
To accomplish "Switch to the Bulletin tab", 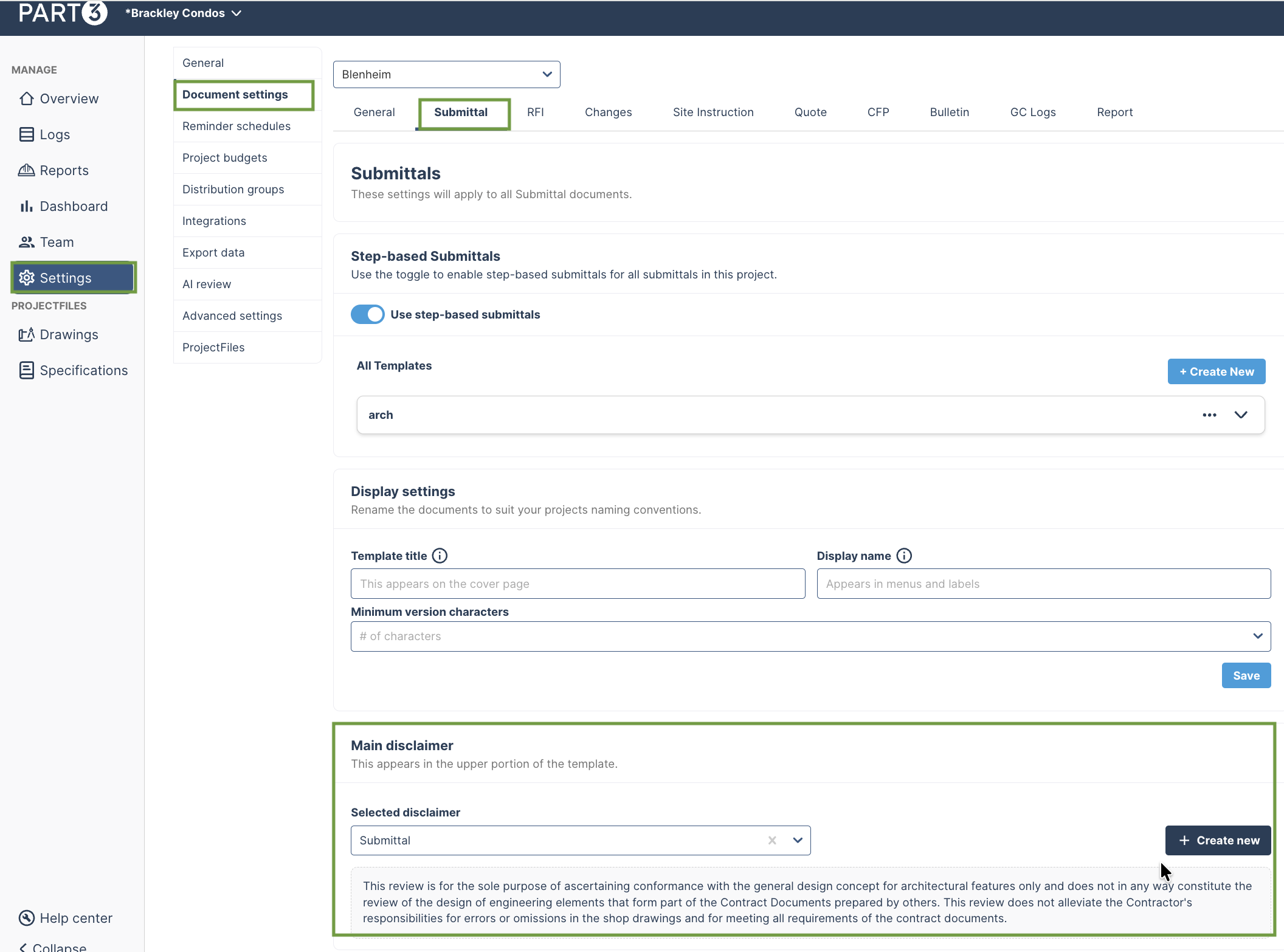I will [950, 112].
